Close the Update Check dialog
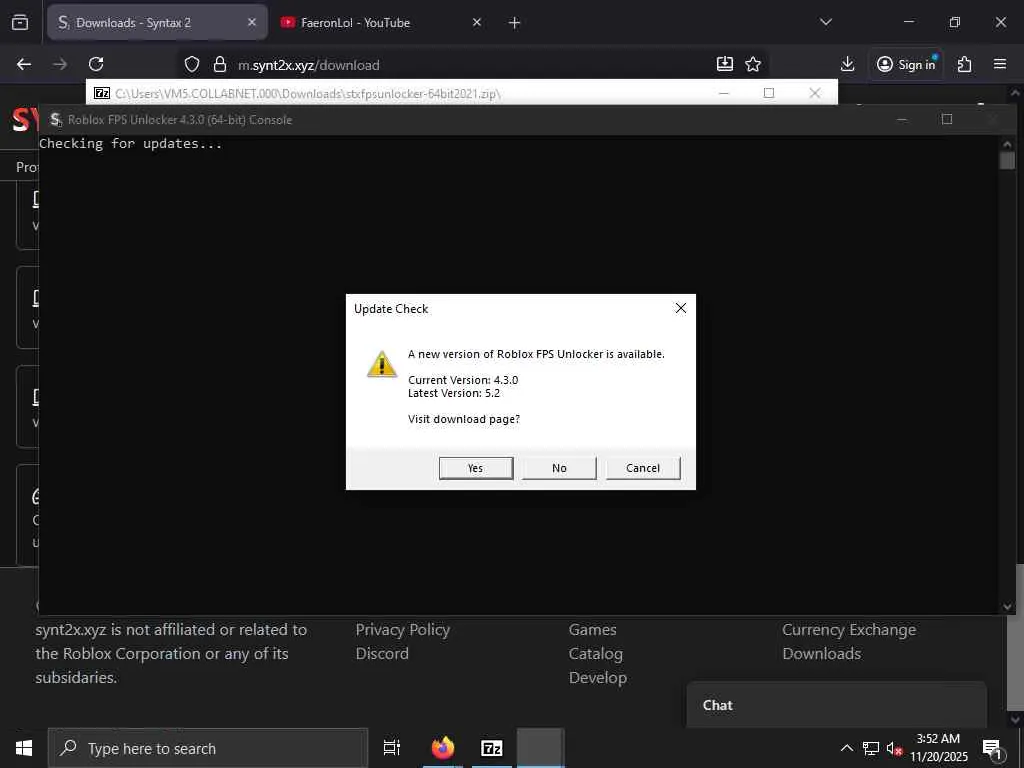Viewport: 1024px width, 768px height. pyautogui.click(x=680, y=308)
